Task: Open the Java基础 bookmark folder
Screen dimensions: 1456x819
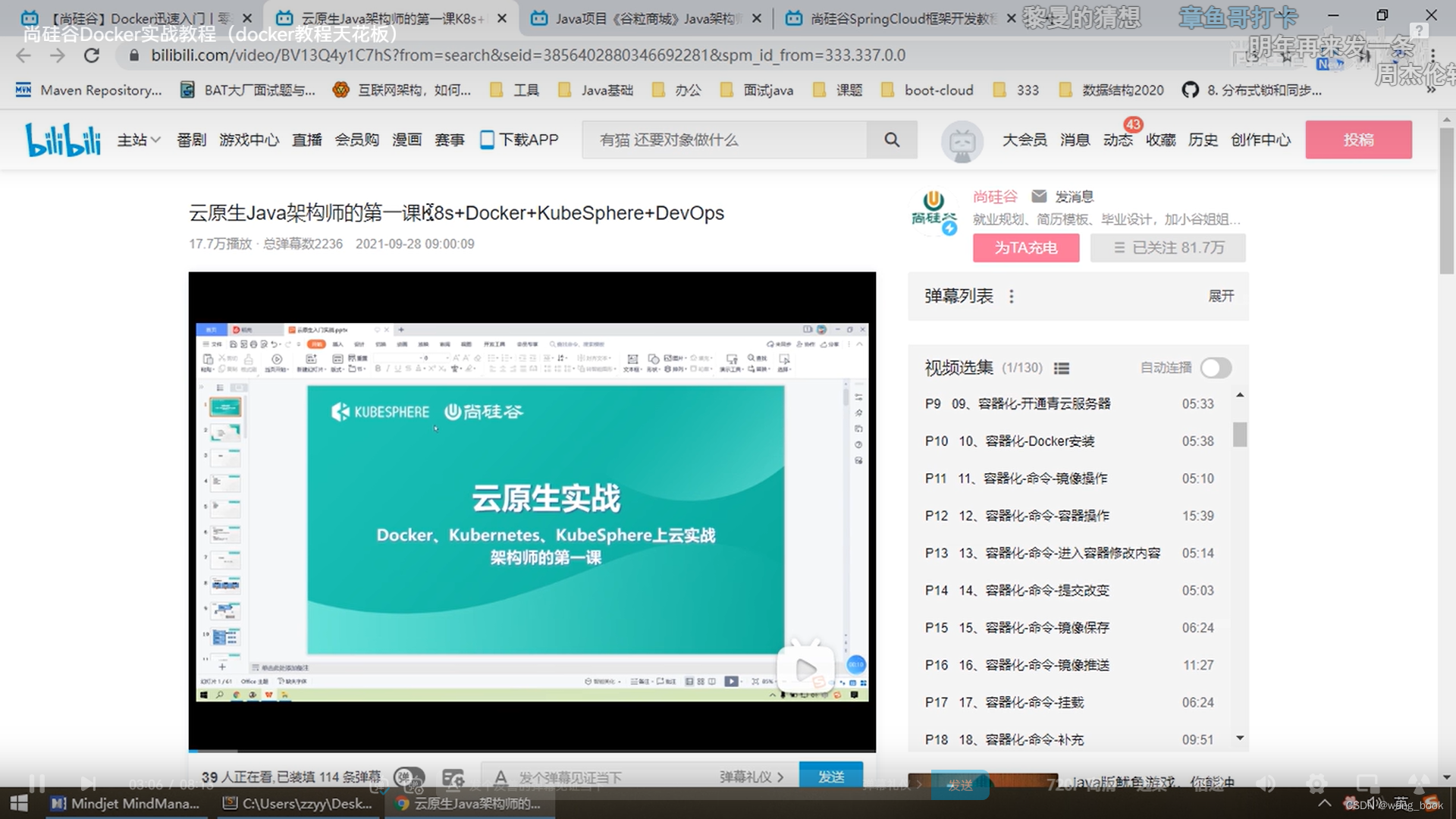Action: [x=595, y=90]
